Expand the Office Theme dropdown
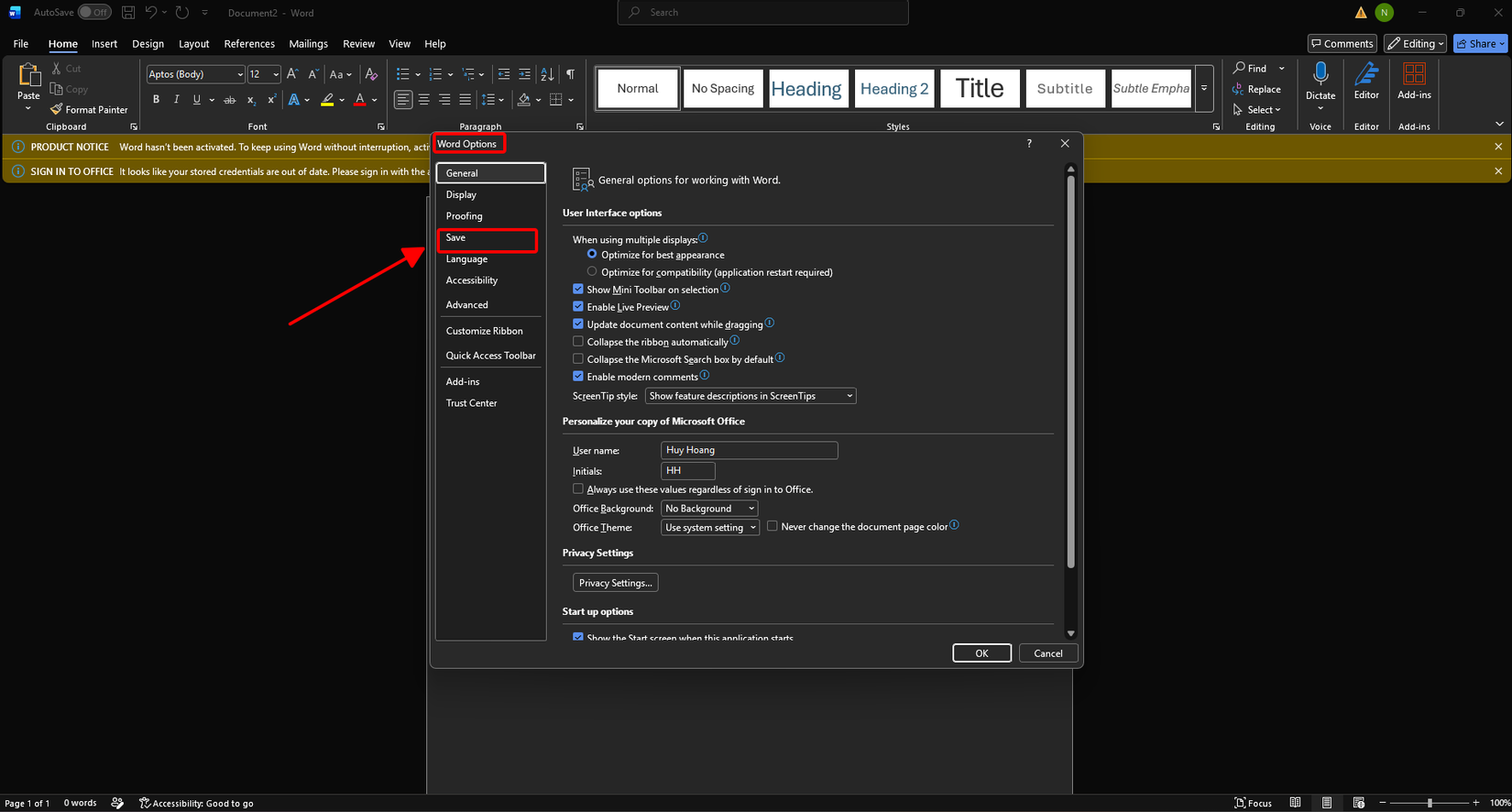 pos(710,528)
